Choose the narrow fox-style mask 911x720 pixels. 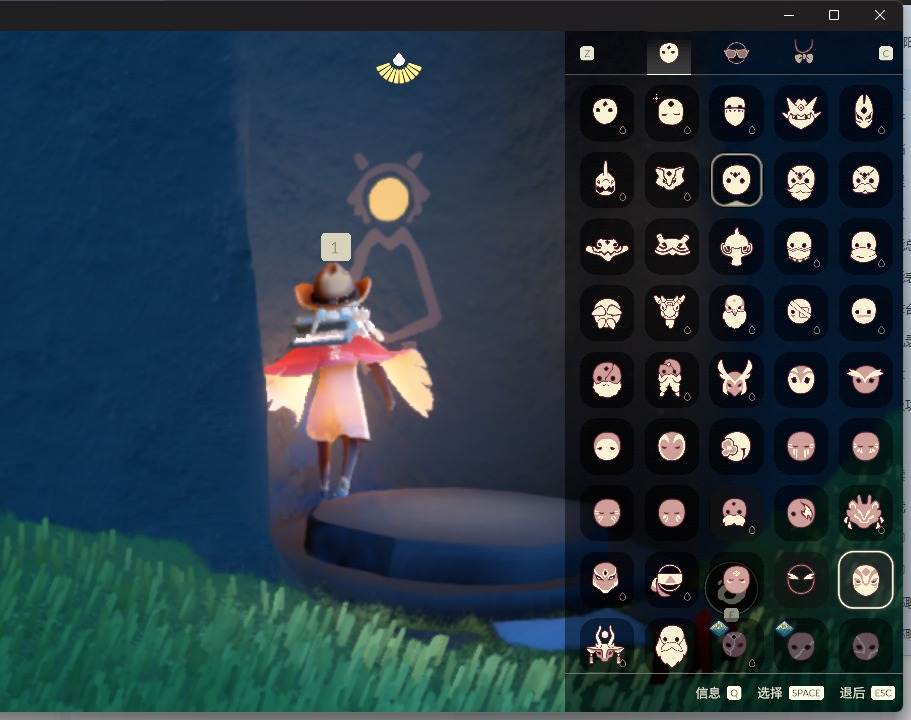click(x=865, y=113)
